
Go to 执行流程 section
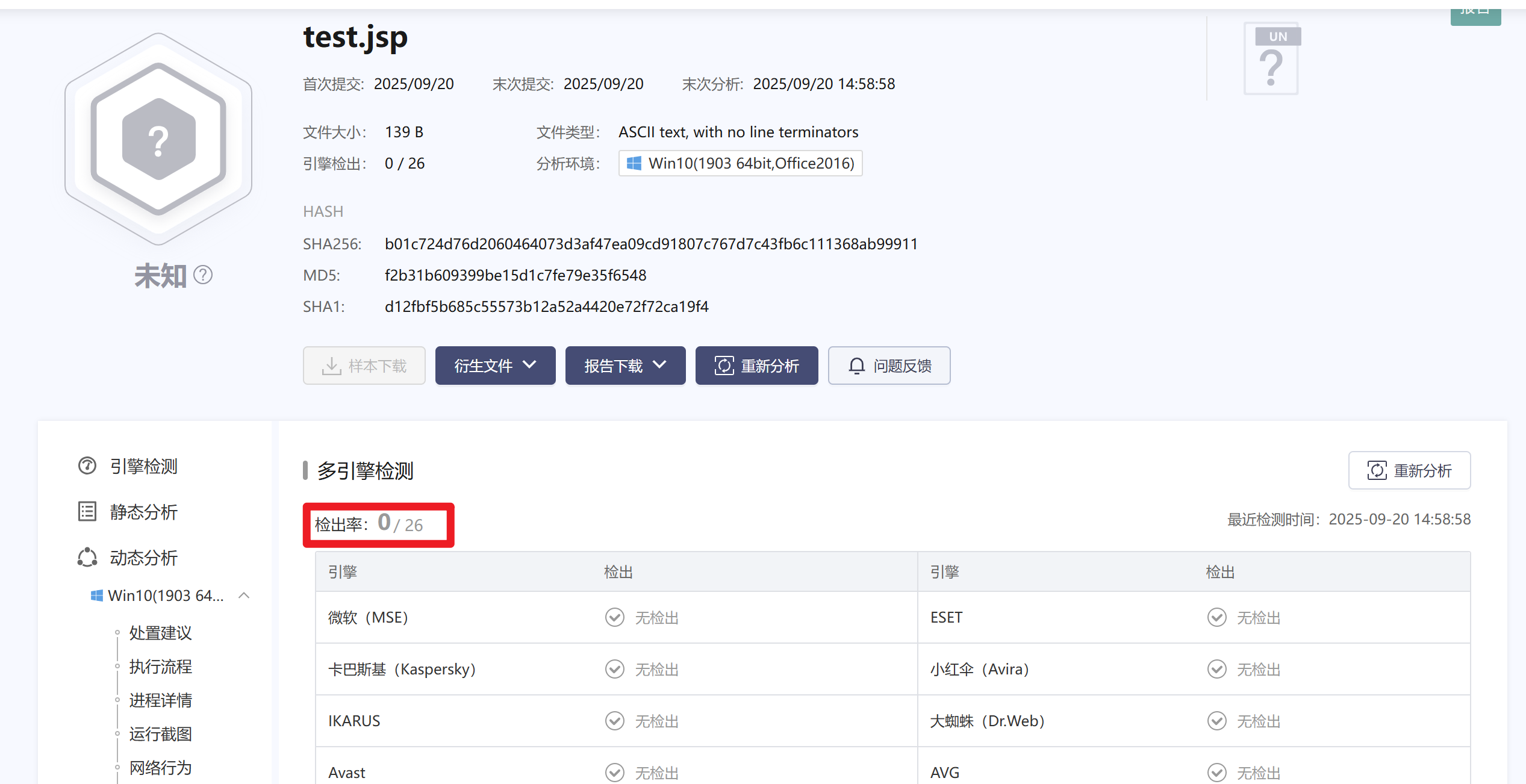point(160,667)
